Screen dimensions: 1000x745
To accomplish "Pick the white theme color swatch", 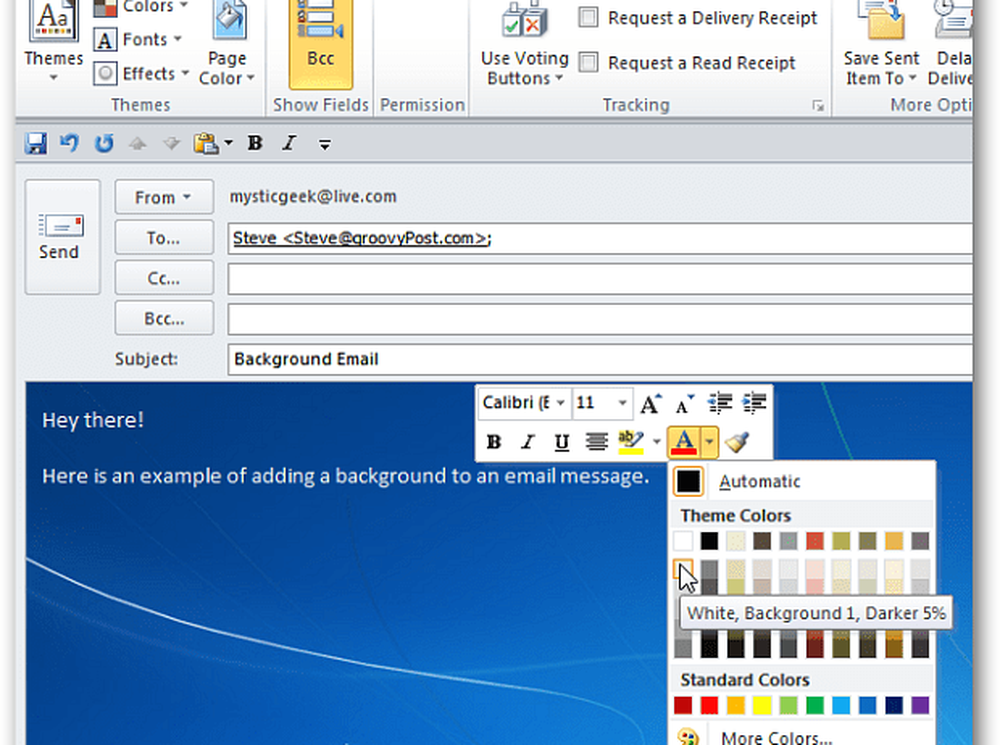I will tap(683, 542).
